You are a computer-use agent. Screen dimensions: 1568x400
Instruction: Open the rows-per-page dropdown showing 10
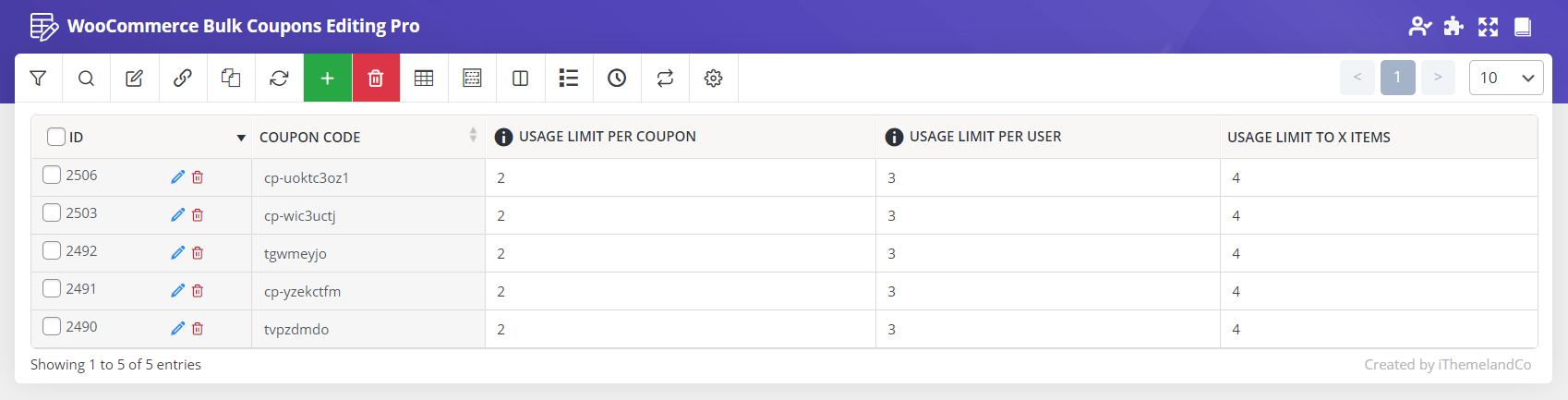(x=1506, y=79)
